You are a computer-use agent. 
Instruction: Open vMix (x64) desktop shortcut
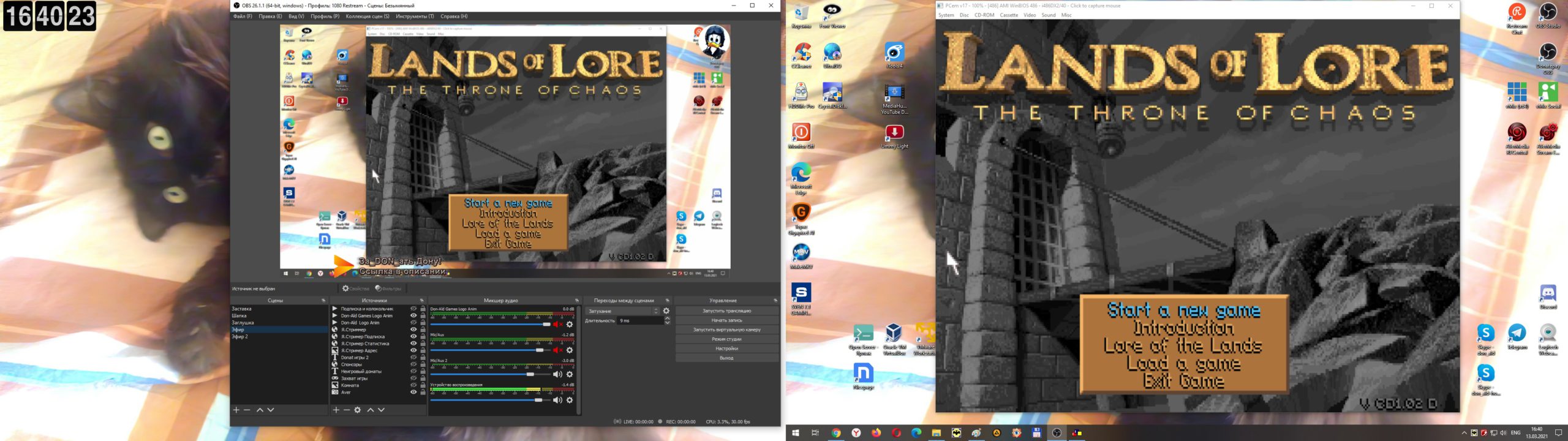tap(1517, 96)
